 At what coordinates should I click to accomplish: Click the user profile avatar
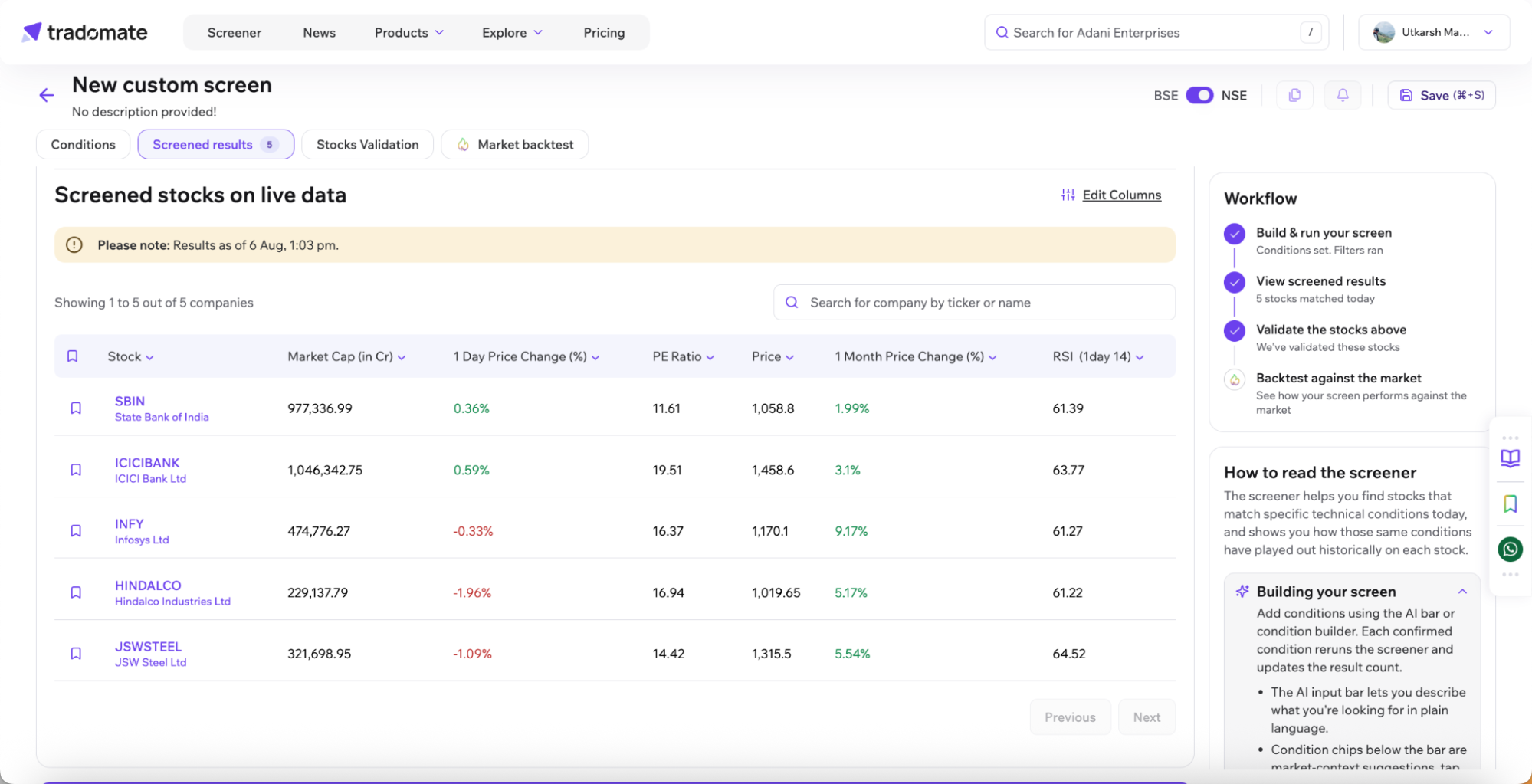tap(1384, 33)
